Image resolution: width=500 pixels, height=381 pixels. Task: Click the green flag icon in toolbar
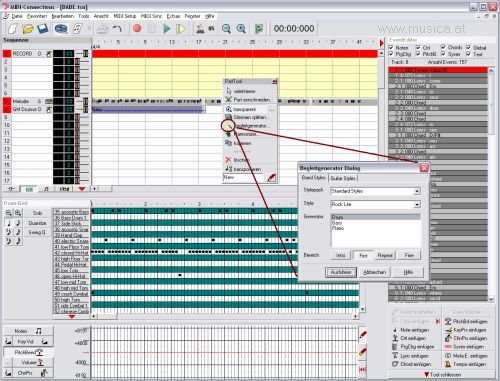[x=259, y=29]
